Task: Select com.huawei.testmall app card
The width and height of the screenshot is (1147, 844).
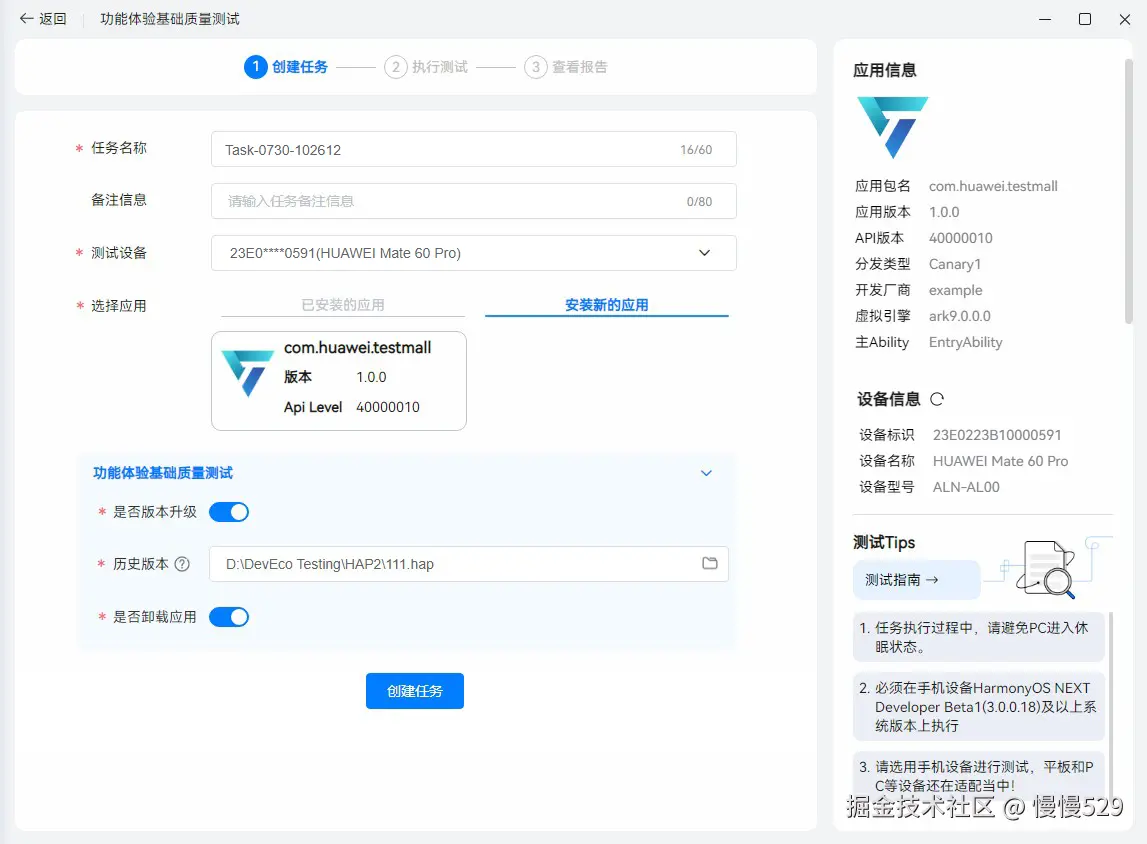Action: (339, 381)
